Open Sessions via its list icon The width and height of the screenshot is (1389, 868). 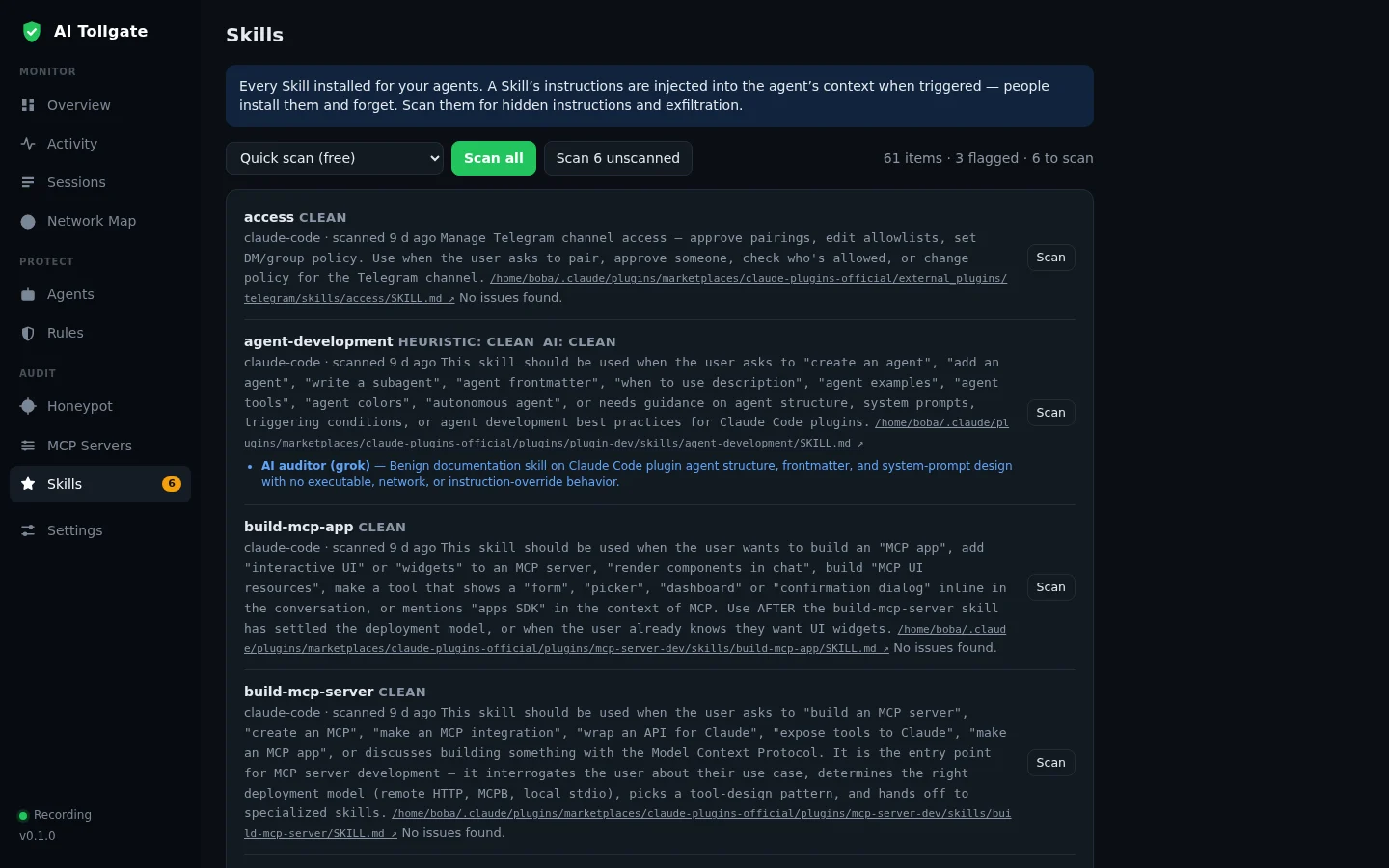[28, 182]
